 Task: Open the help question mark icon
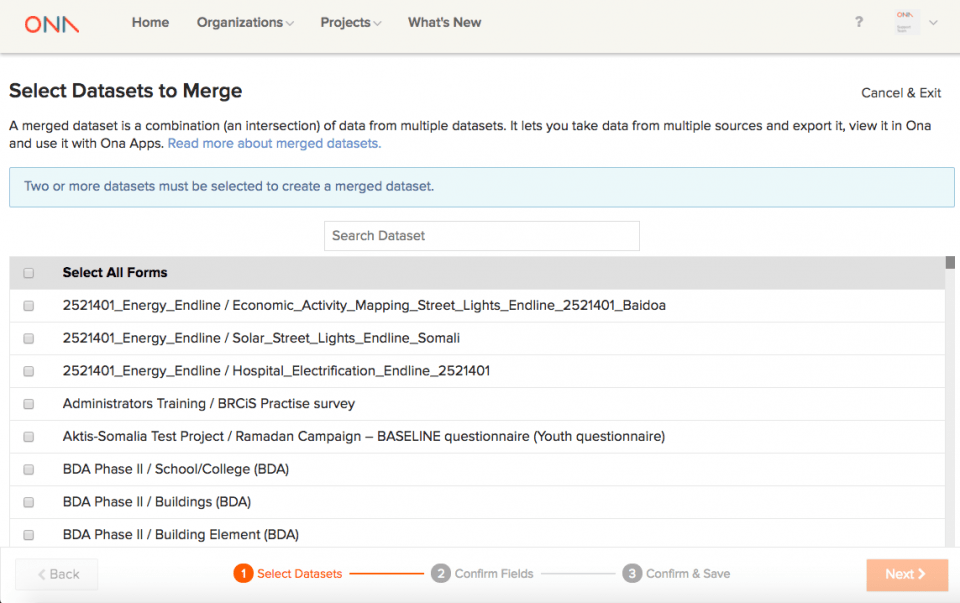pyautogui.click(x=858, y=22)
